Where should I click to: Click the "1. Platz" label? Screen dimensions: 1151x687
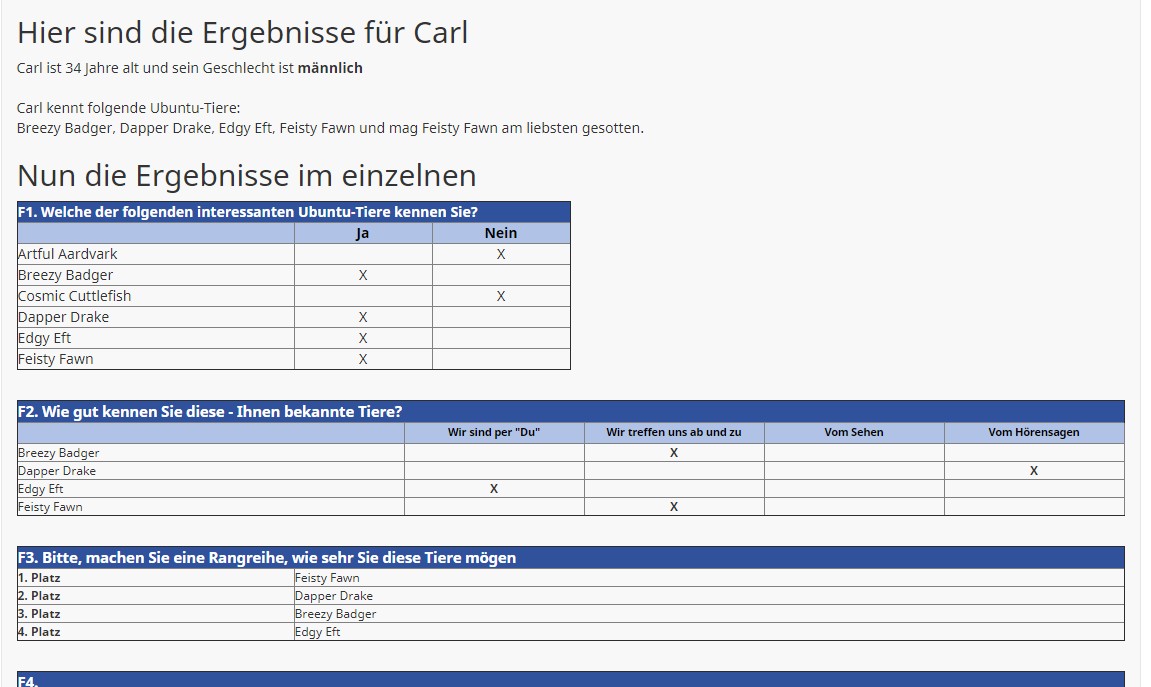point(39,578)
